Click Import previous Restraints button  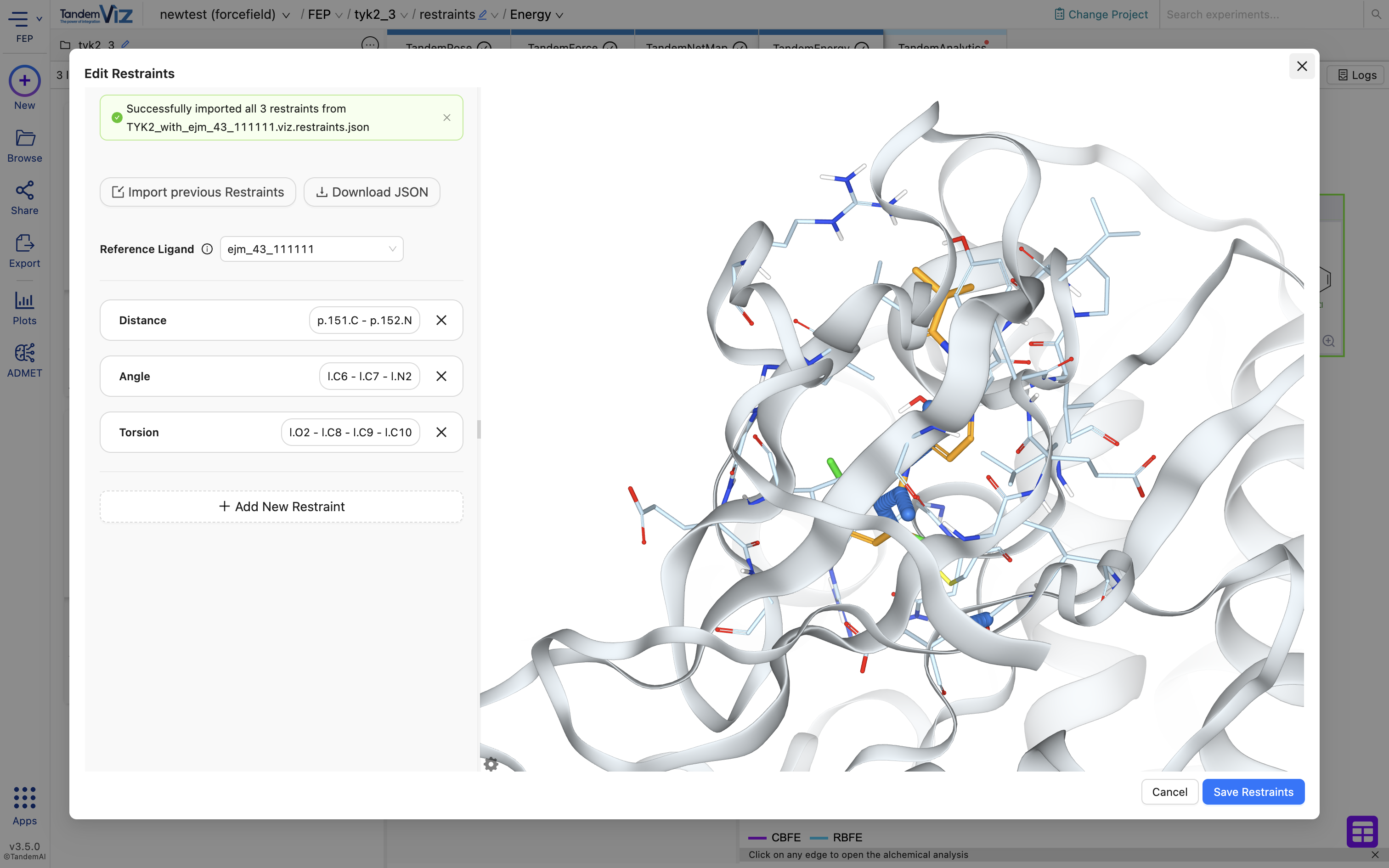(198, 192)
